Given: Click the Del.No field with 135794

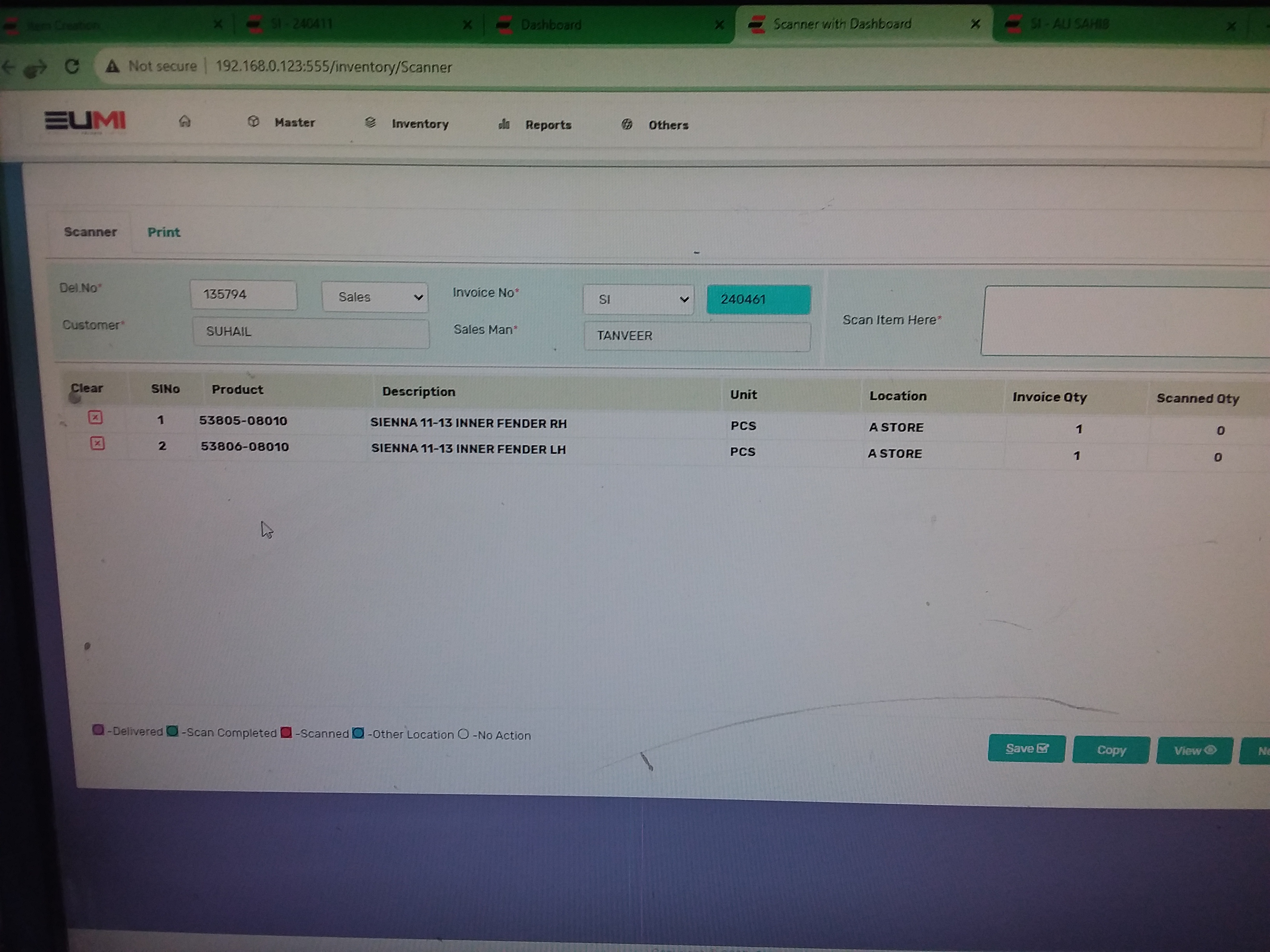Looking at the screenshot, I should [244, 294].
